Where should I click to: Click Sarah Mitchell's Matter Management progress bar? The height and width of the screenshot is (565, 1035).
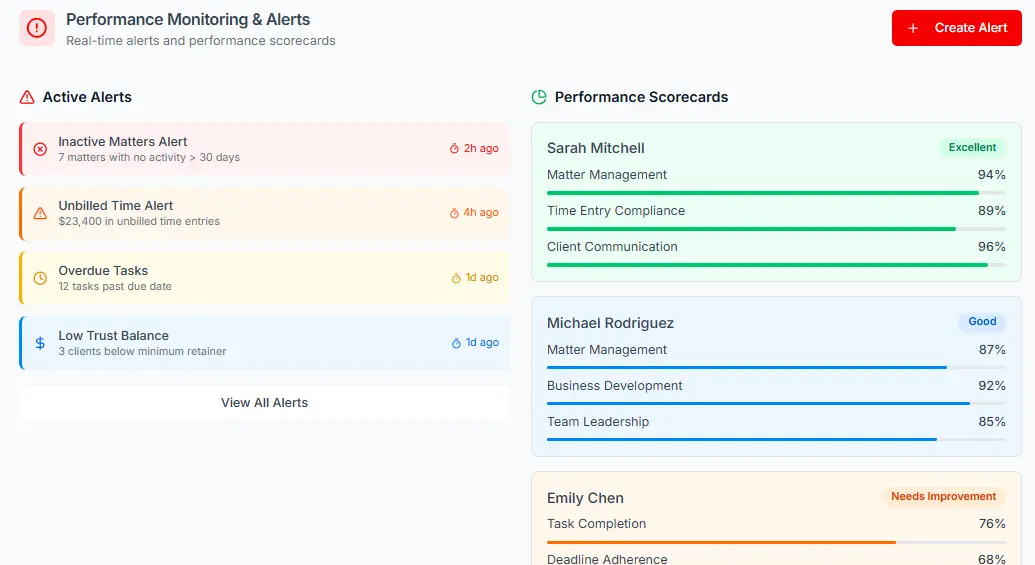pyautogui.click(x=776, y=193)
